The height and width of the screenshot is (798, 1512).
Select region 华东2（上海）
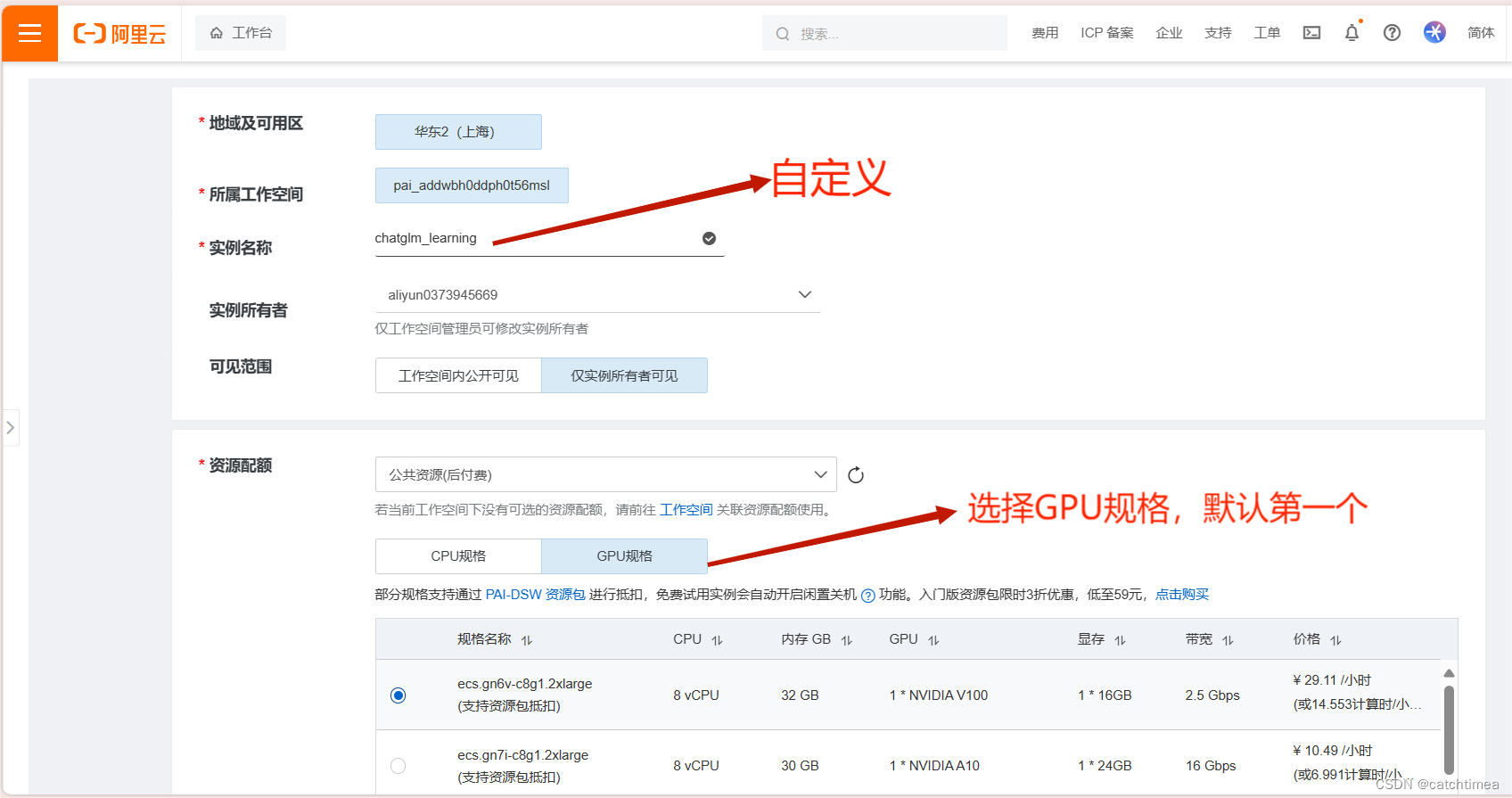click(x=458, y=132)
